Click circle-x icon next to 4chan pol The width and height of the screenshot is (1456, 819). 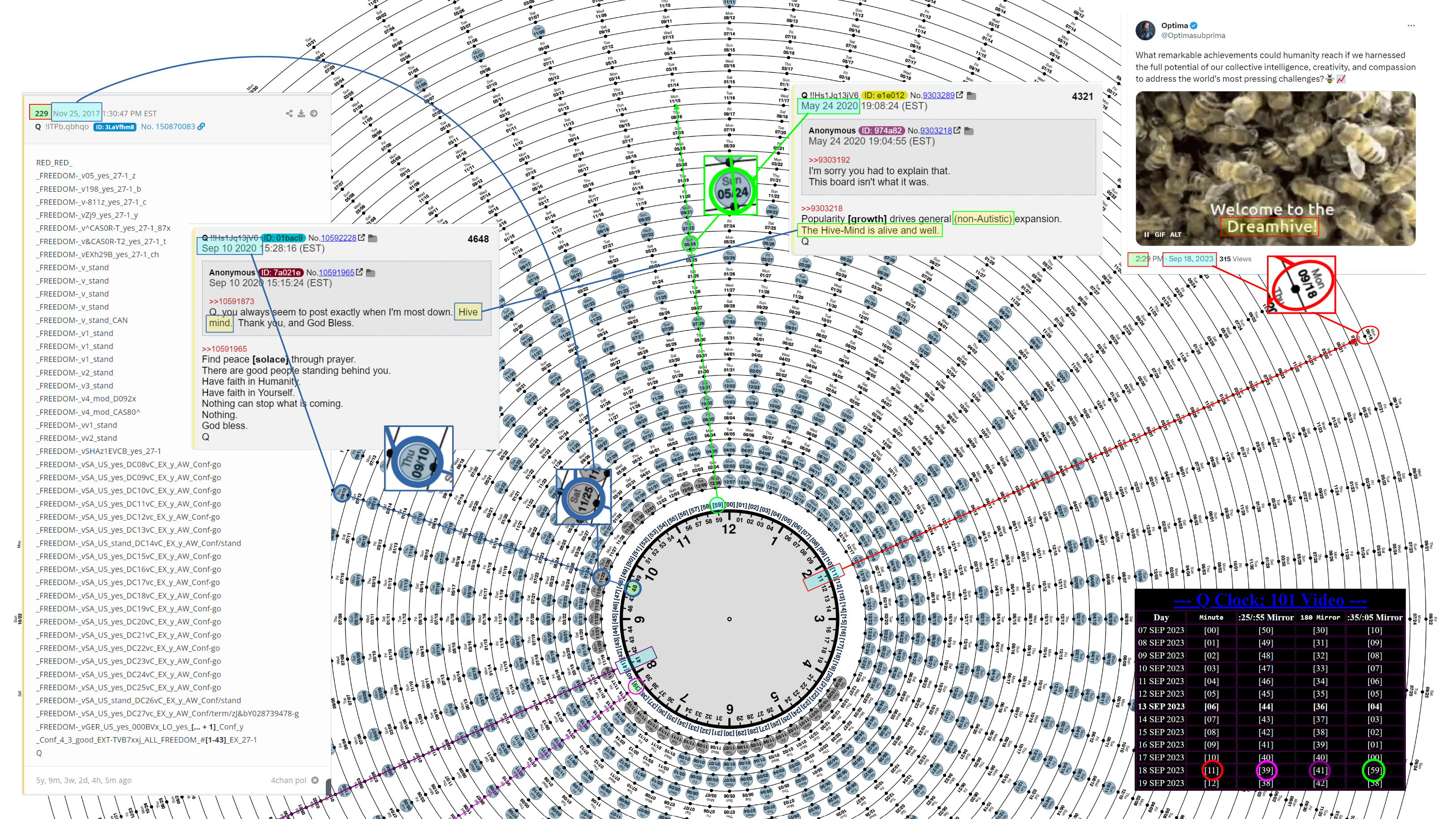click(x=315, y=780)
